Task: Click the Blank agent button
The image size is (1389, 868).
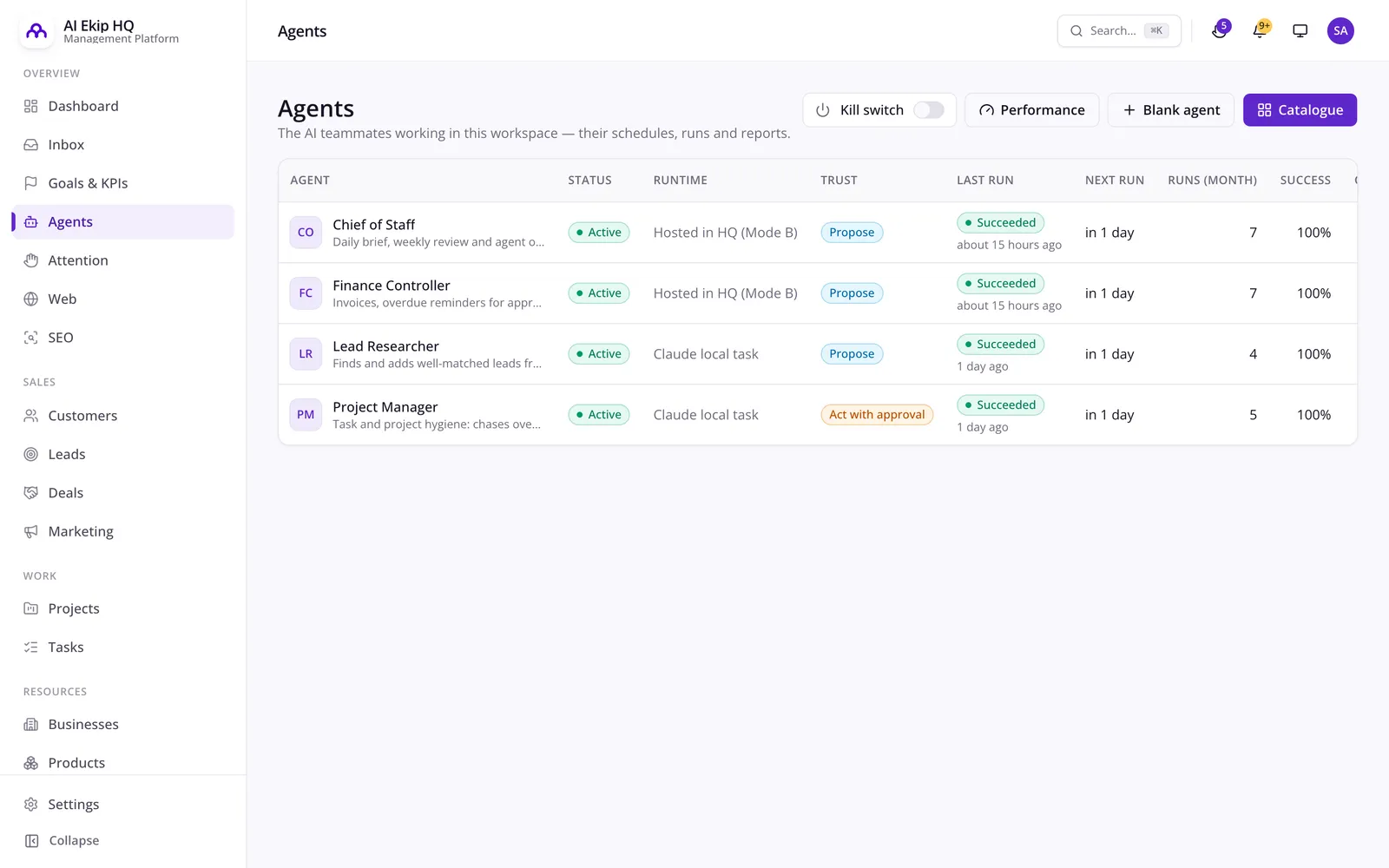Action: click(x=1171, y=110)
